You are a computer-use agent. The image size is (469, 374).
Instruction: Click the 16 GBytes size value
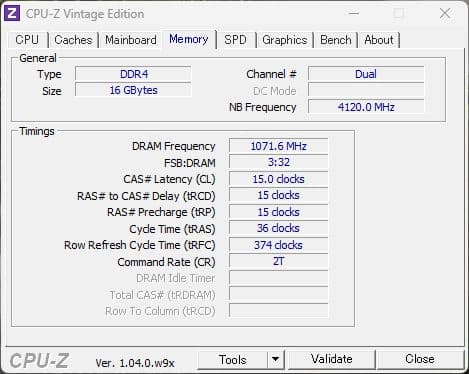(133, 90)
